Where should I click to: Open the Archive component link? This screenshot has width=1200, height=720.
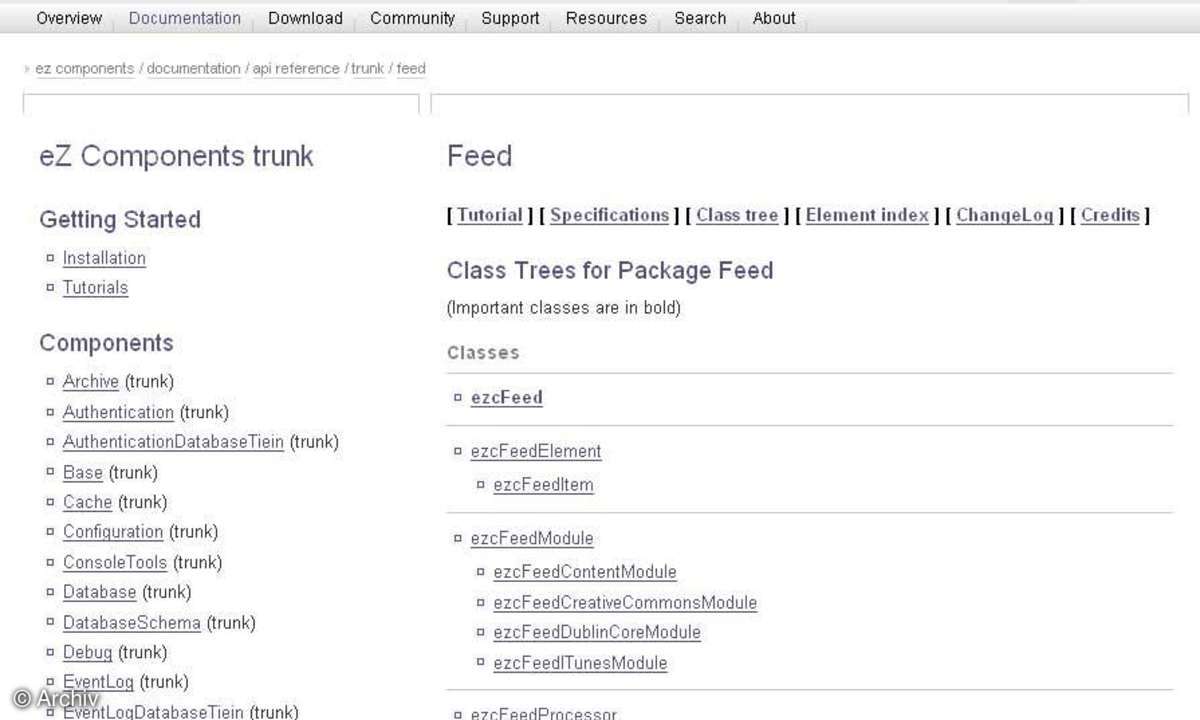point(91,381)
